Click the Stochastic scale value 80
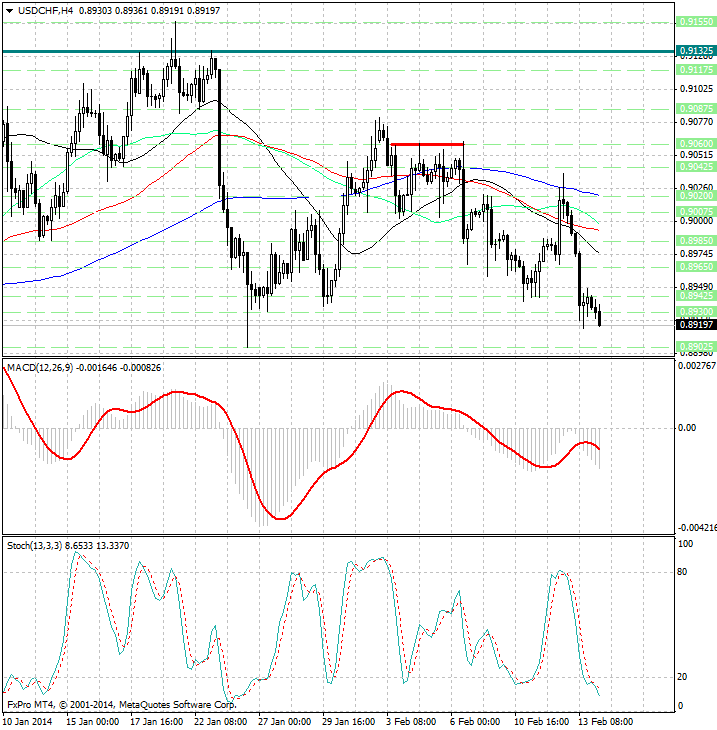Viewport: 717px width, 730px height. [x=682, y=572]
